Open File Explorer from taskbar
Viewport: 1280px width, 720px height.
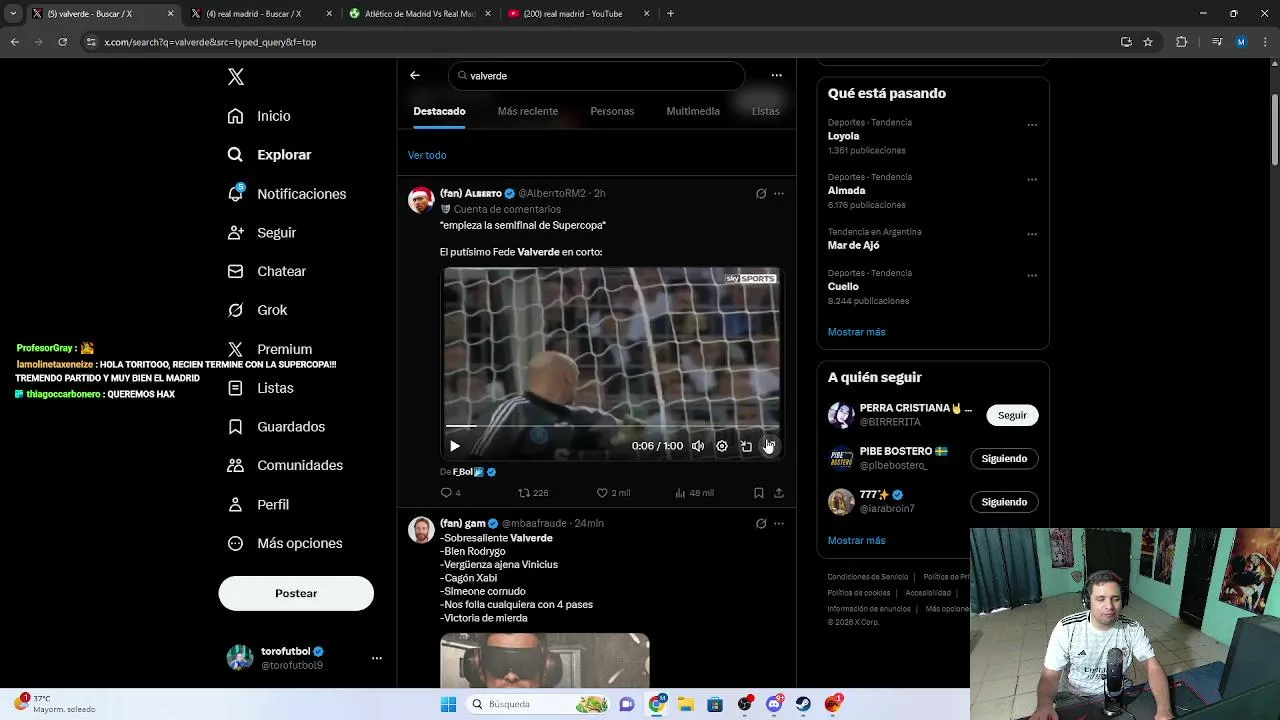click(686, 704)
